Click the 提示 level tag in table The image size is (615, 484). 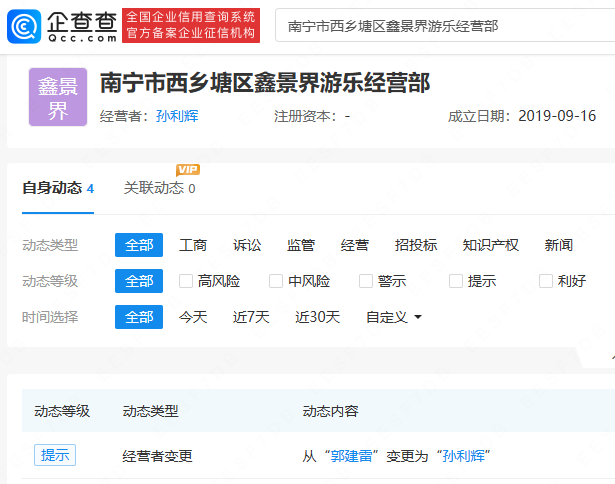[x=55, y=455]
